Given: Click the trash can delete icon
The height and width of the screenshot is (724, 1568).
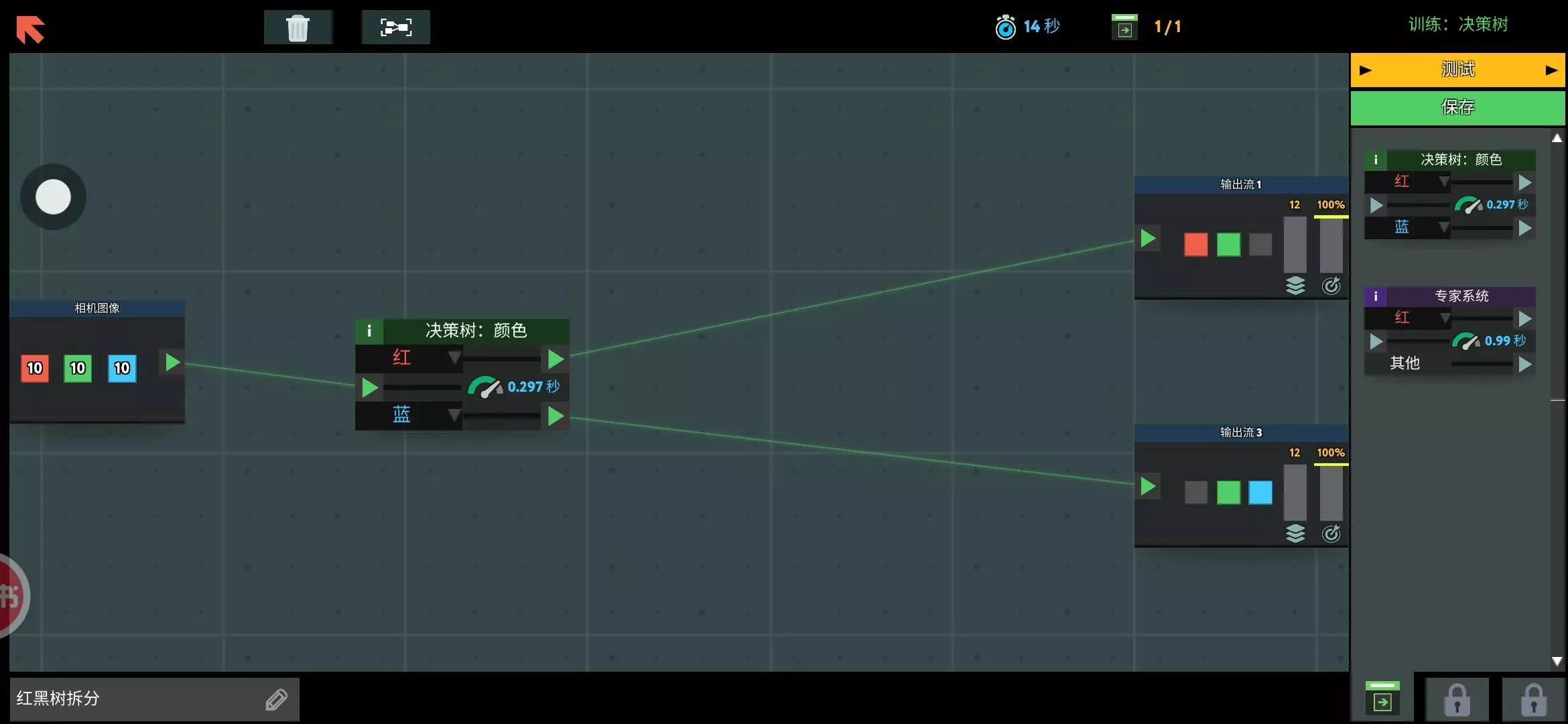Looking at the screenshot, I should pyautogui.click(x=298, y=28).
